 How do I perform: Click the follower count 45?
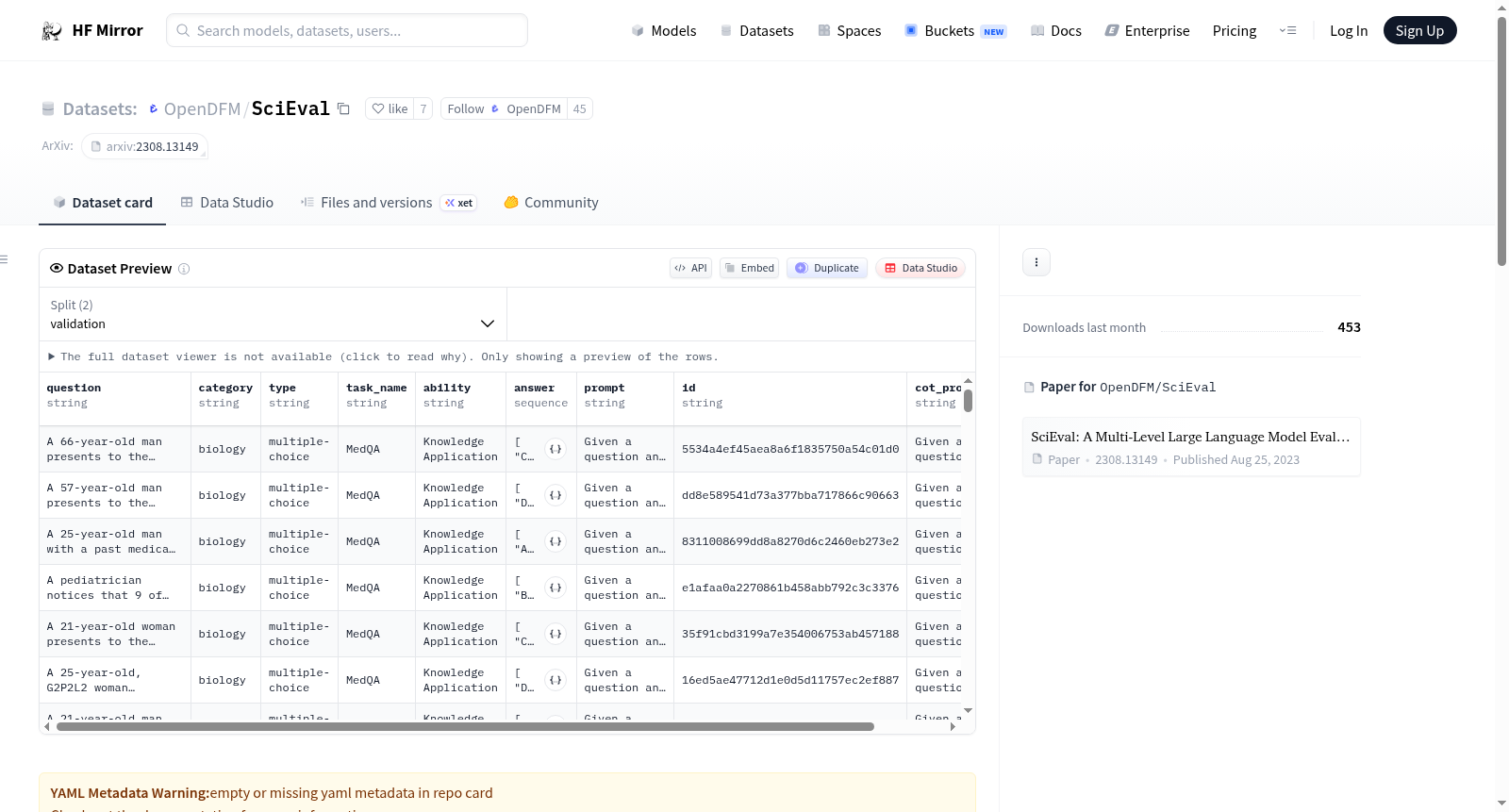click(580, 108)
